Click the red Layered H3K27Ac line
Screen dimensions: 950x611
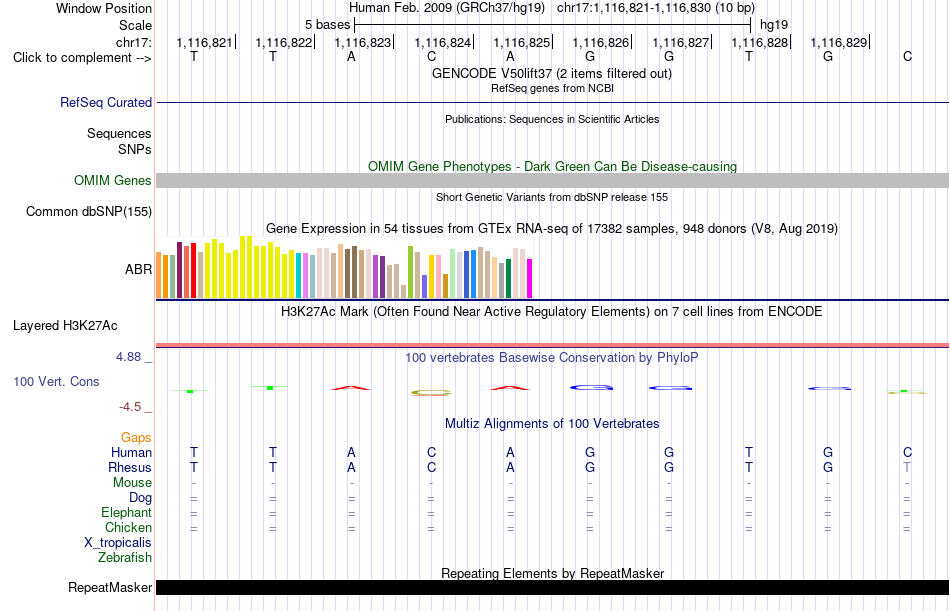(x=553, y=346)
